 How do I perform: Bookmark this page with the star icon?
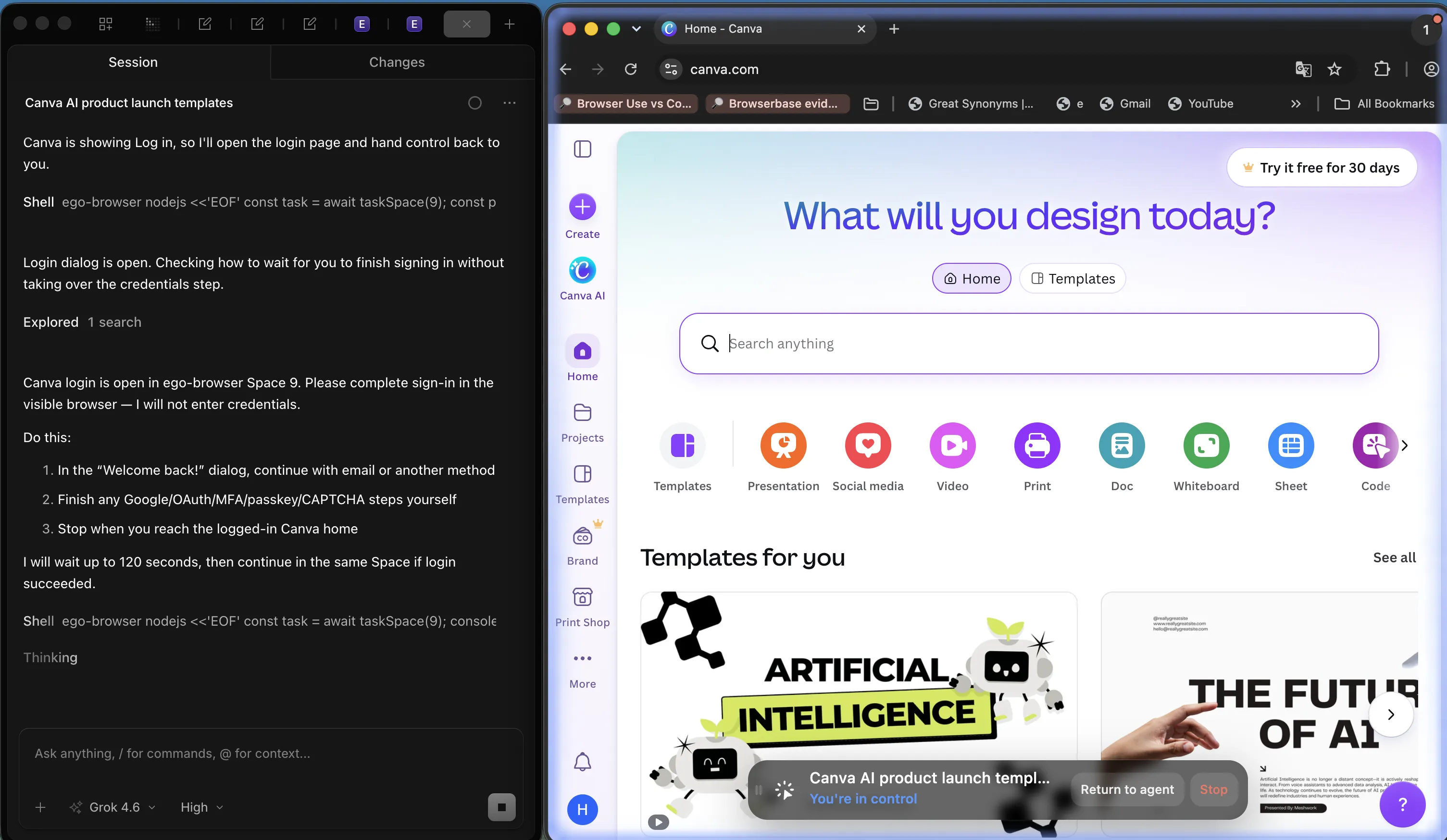coord(1334,70)
